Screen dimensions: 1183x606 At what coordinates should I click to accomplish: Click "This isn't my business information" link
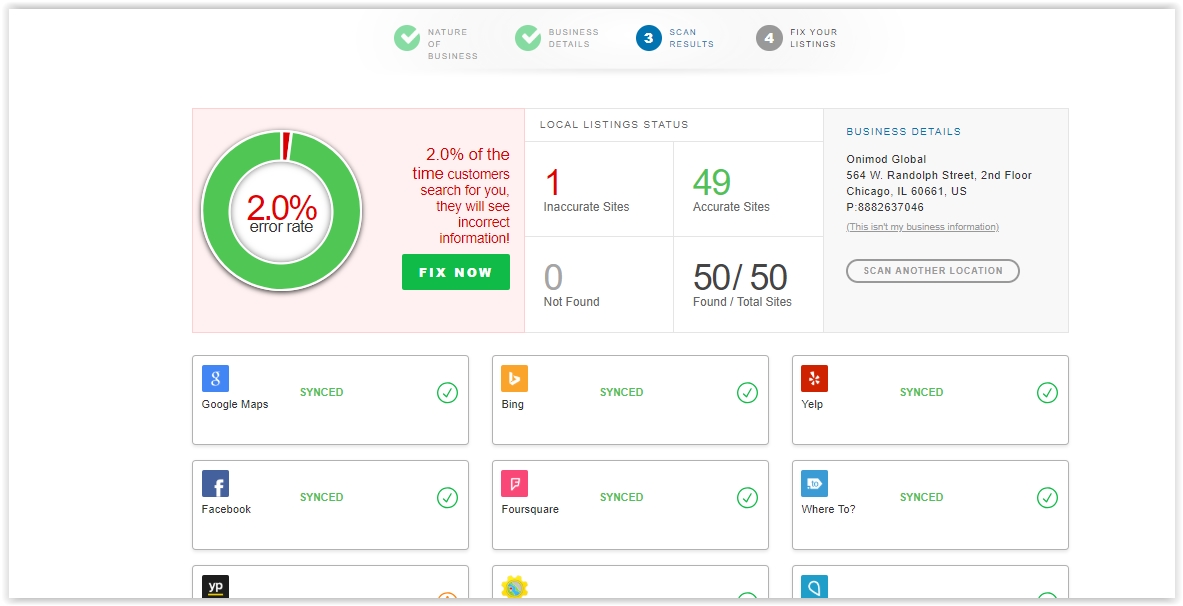[x=923, y=227]
